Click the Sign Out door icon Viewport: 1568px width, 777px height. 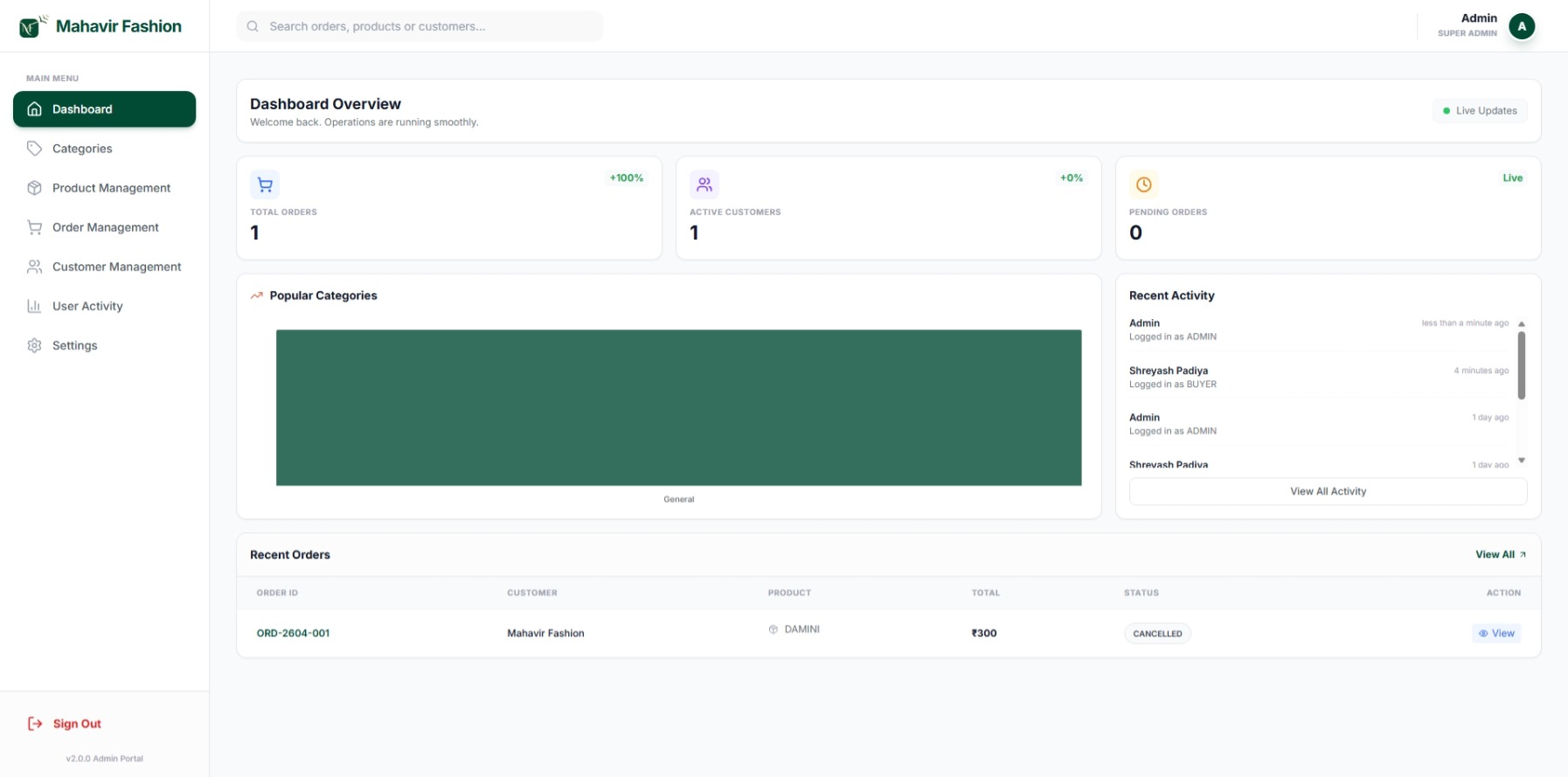[x=35, y=724]
